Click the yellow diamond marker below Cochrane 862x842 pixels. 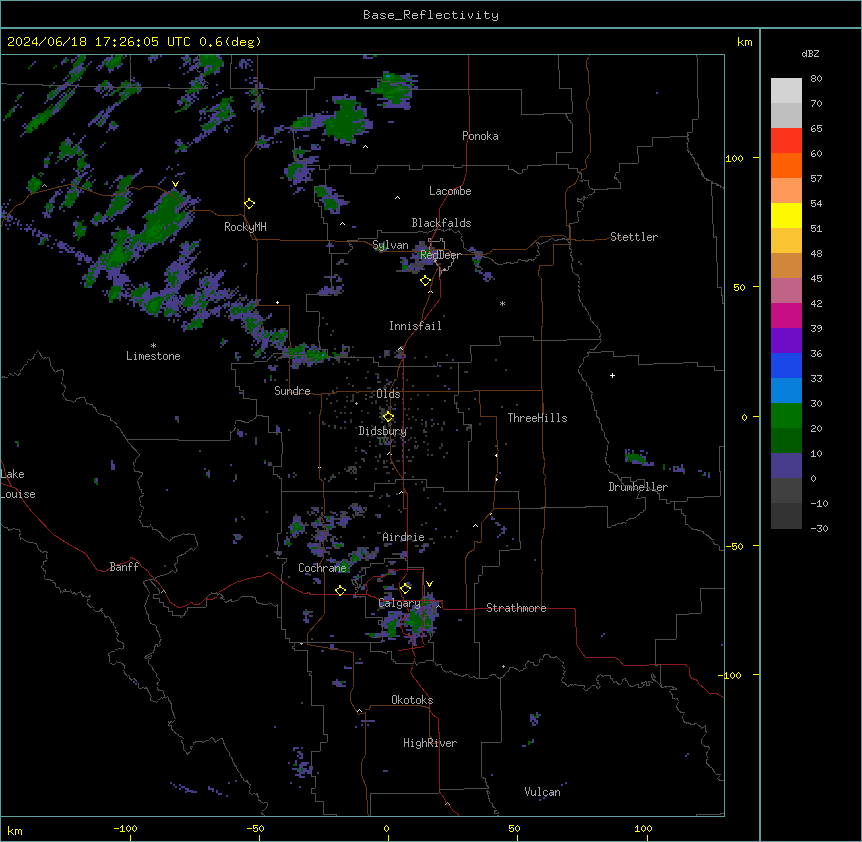340,591
